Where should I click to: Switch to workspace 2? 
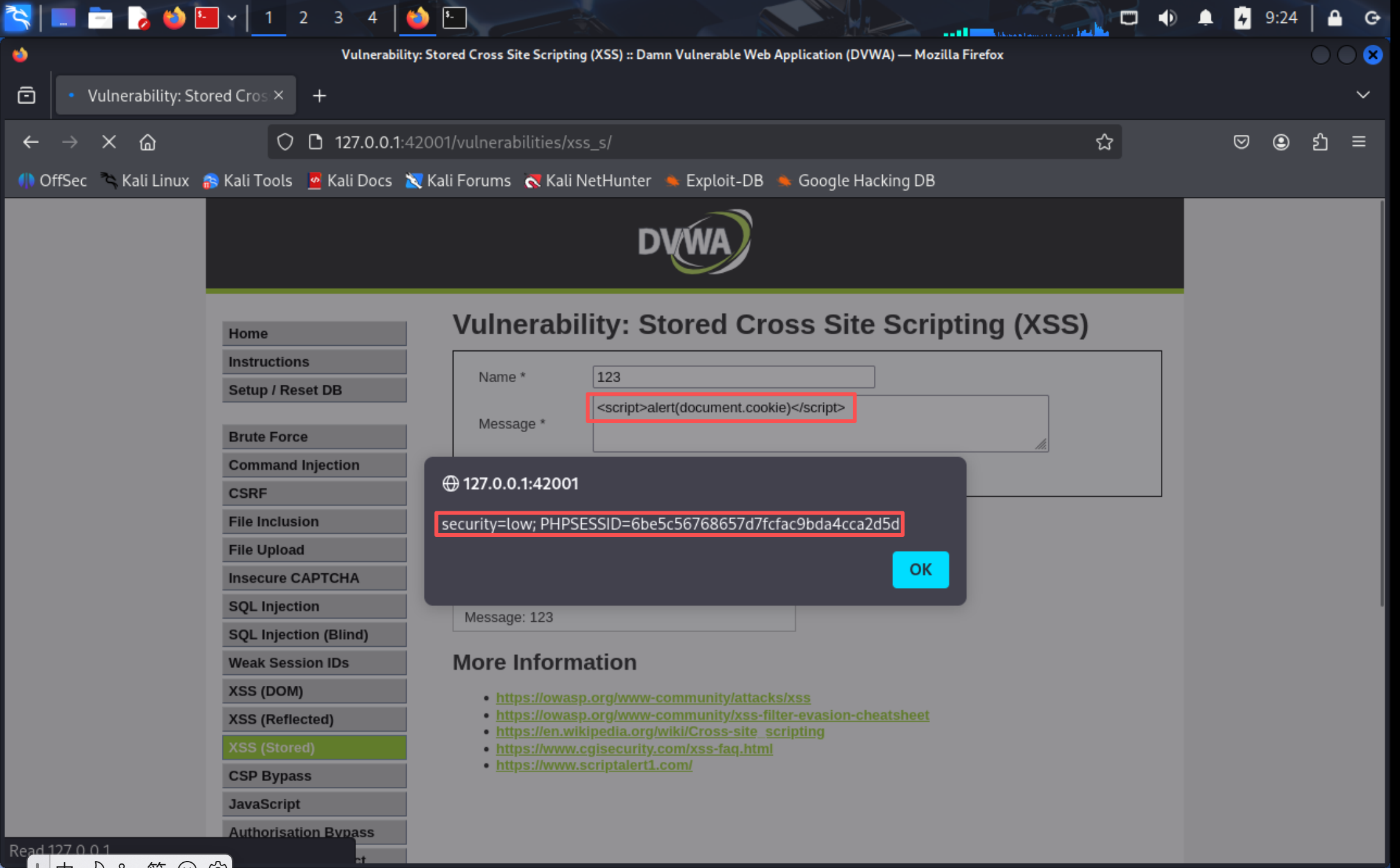tap(303, 18)
